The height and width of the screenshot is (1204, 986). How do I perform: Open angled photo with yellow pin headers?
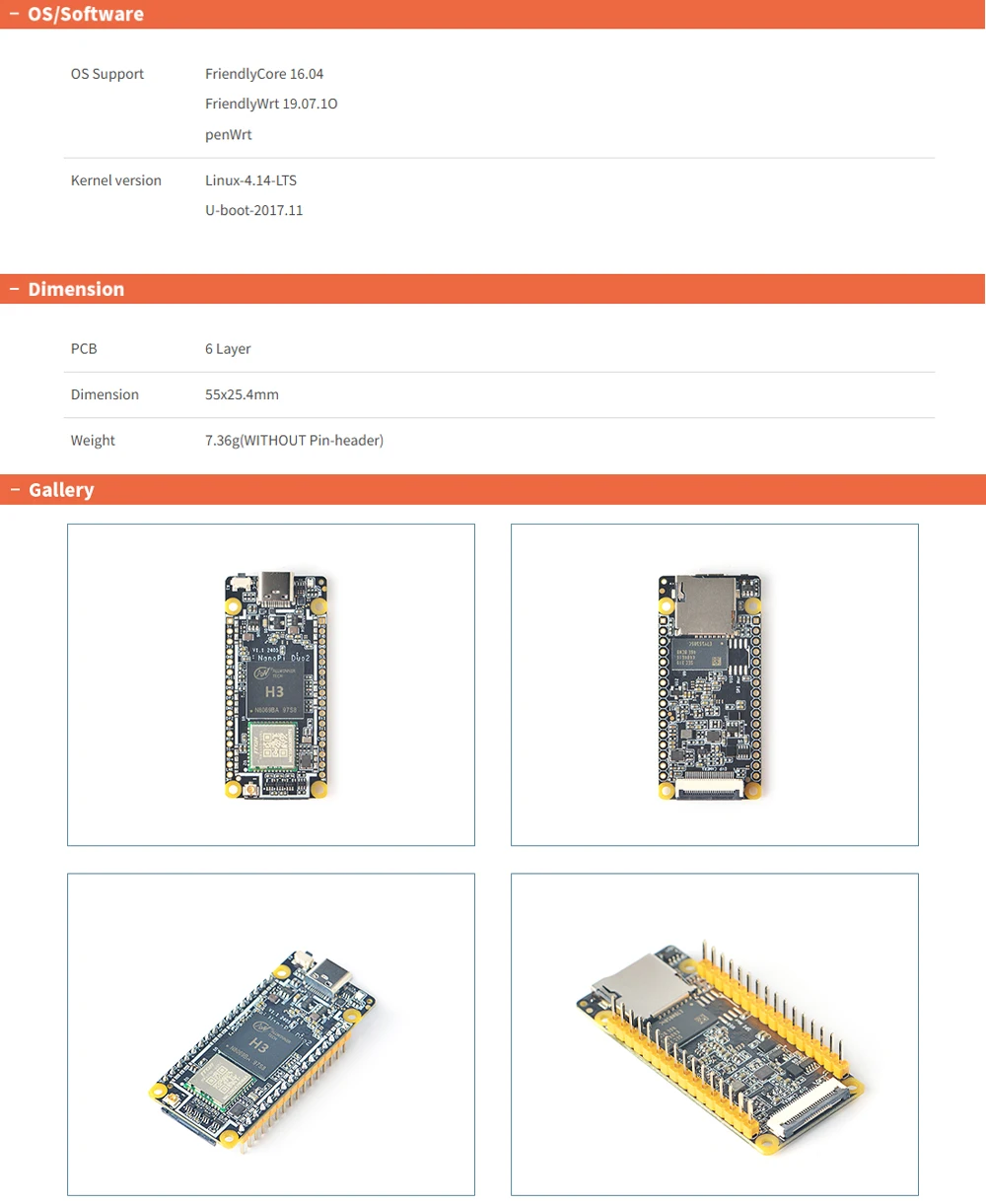[x=715, y=1034]
